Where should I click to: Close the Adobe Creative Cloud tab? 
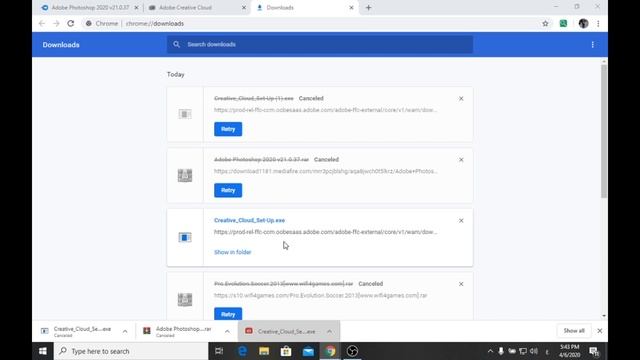(x=244, y=8)
